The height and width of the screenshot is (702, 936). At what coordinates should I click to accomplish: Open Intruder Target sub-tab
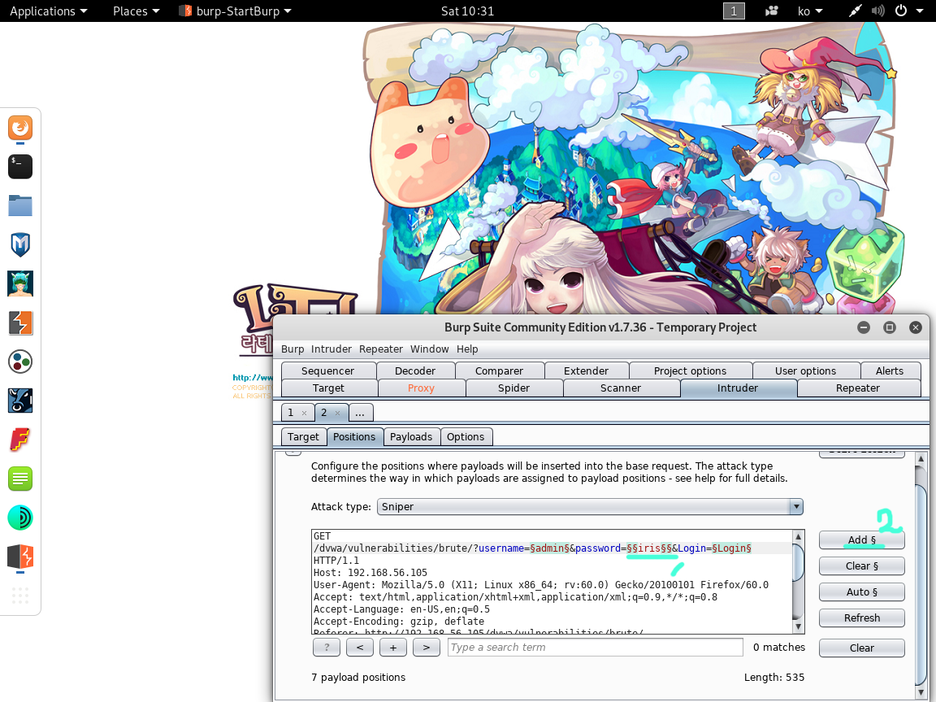(x=303, y=437)
